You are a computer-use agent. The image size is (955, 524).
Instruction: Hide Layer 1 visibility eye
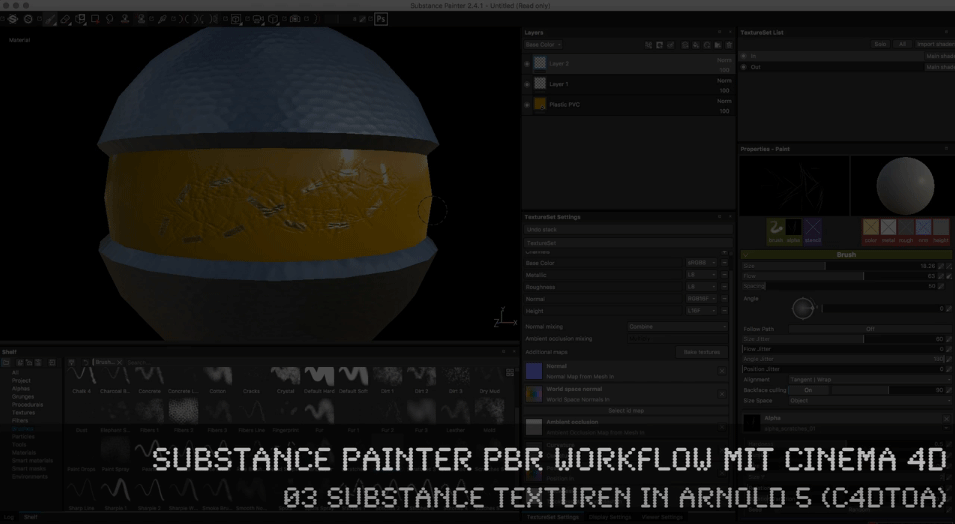pyautogui.click(x=527, y=84)
